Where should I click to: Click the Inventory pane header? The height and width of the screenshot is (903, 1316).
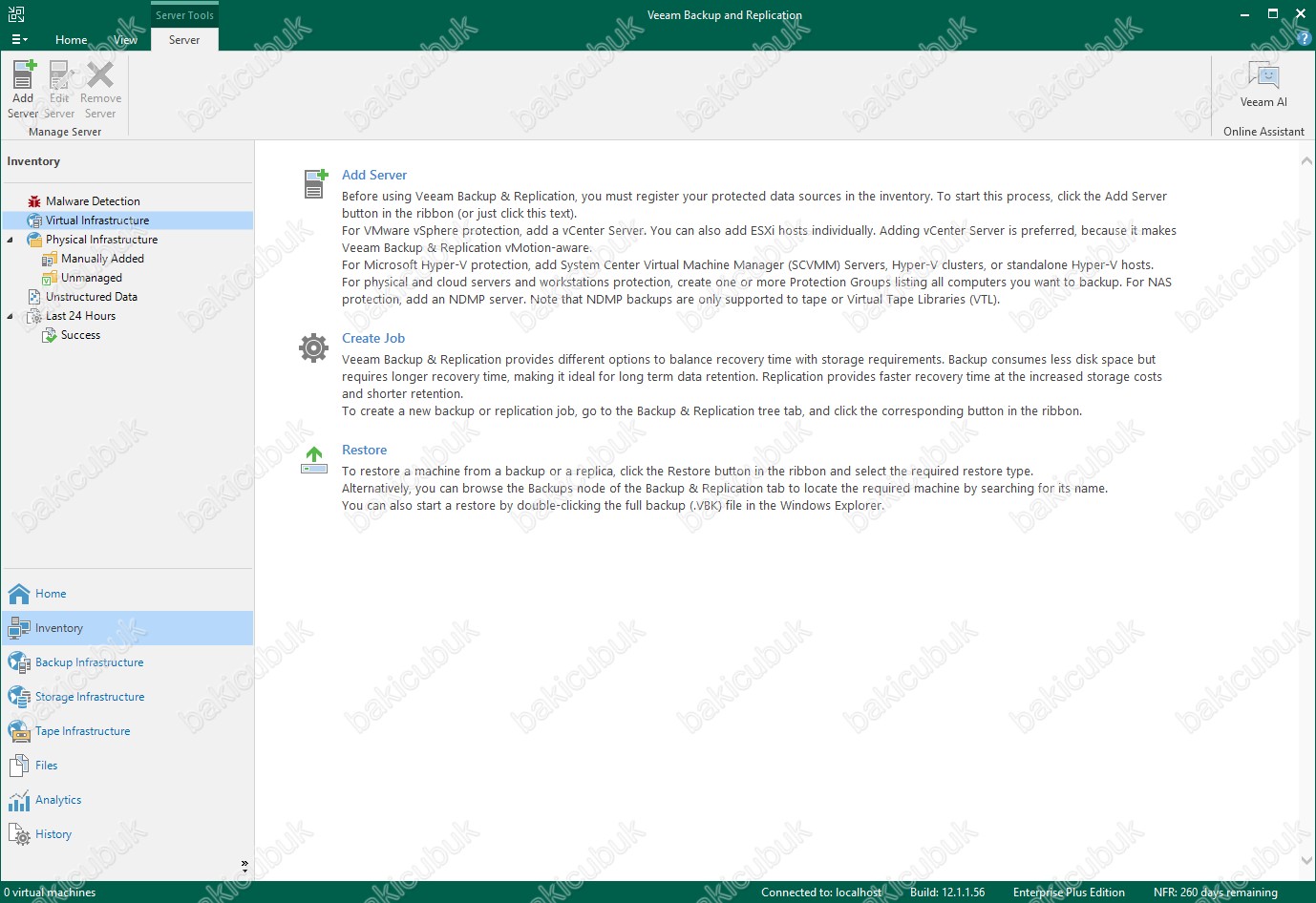pyautogui.click(x=33, y=161)
